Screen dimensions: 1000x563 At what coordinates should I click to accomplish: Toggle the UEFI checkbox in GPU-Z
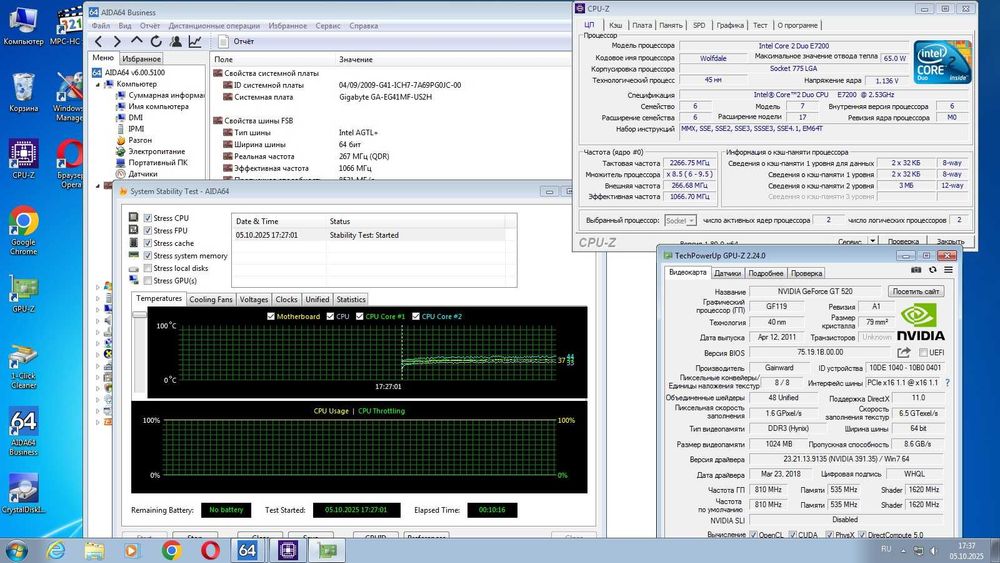(x=923, y=353)
